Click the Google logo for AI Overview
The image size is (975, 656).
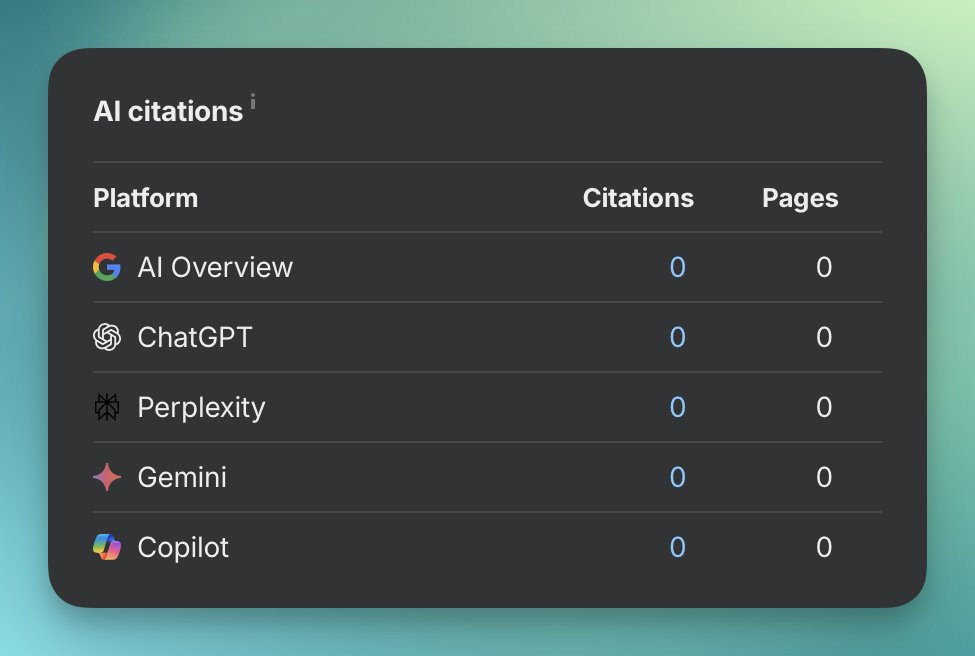click(x=107, y=267)
